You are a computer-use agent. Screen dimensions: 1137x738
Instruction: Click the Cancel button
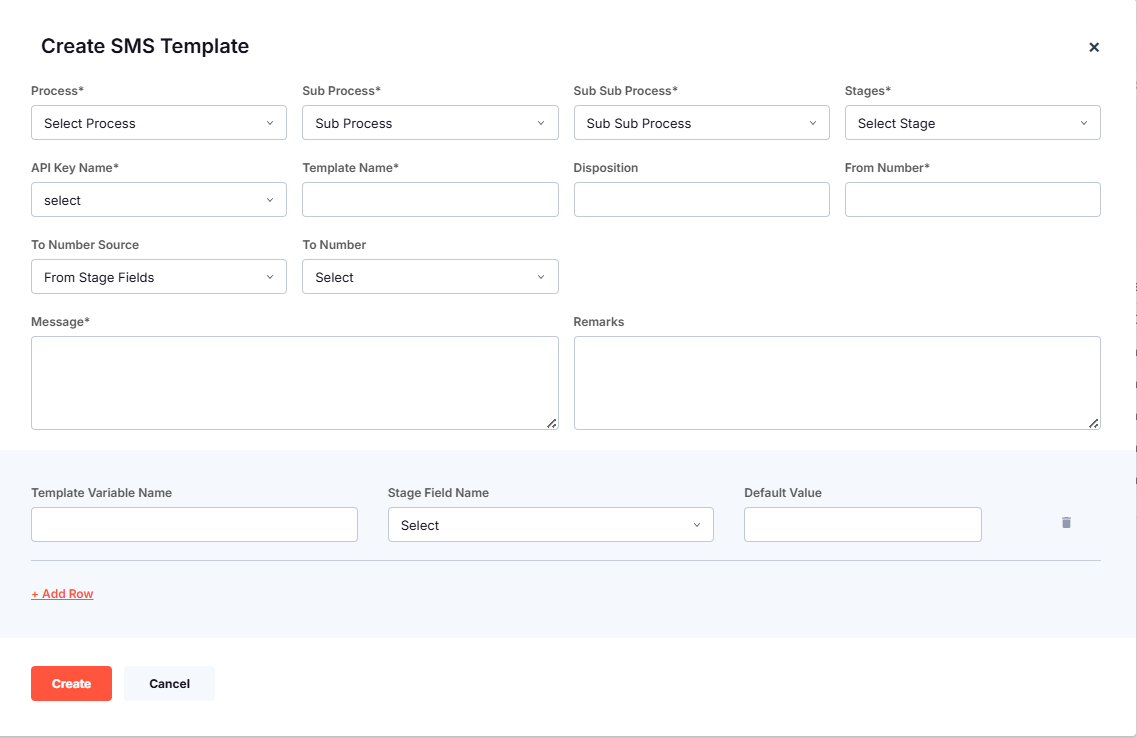[169, 683]
